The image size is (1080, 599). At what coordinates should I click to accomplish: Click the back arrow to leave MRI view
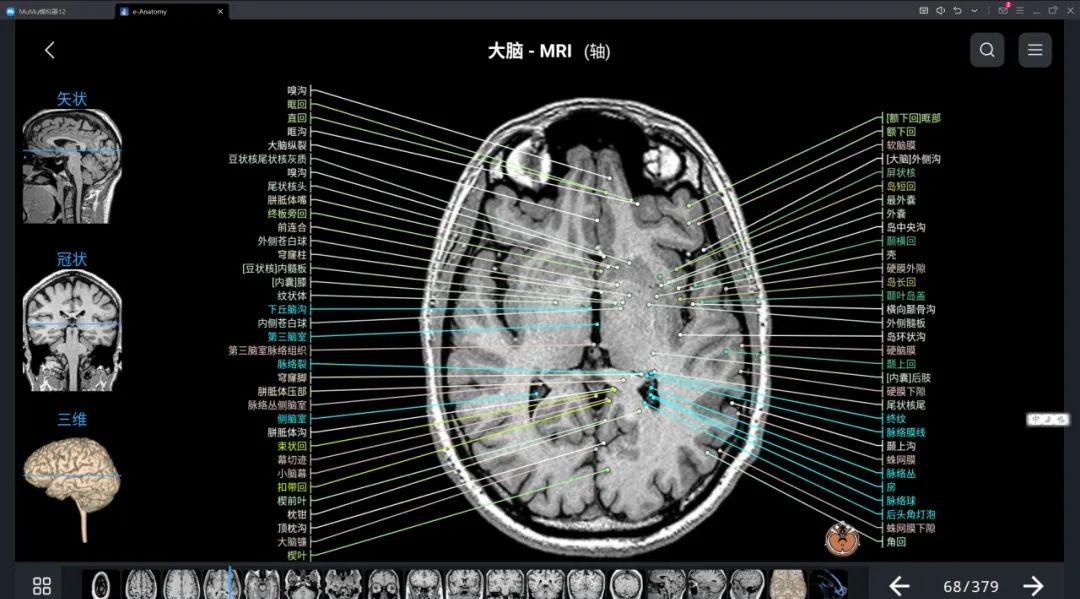(x=50, y=49)
